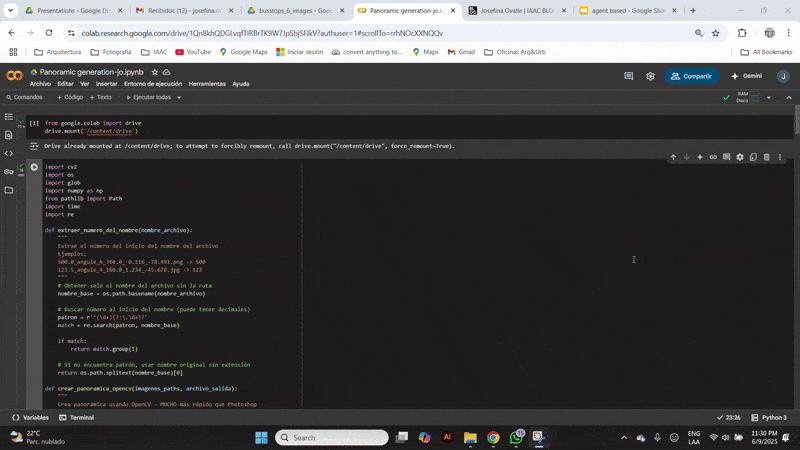The width and height of the screenshot is (800, 450).
Task: Open cell editor settings gear
Action: pos(740,157)
